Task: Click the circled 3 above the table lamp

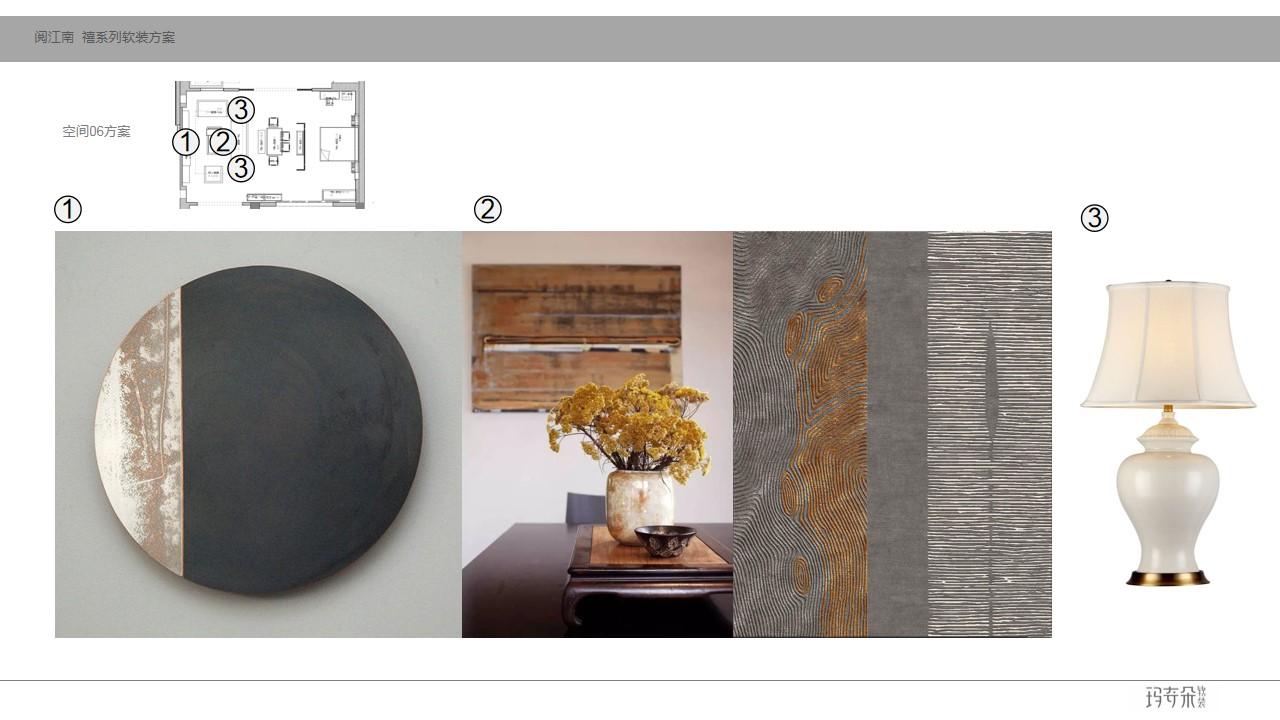Action: coord(1095,218)
